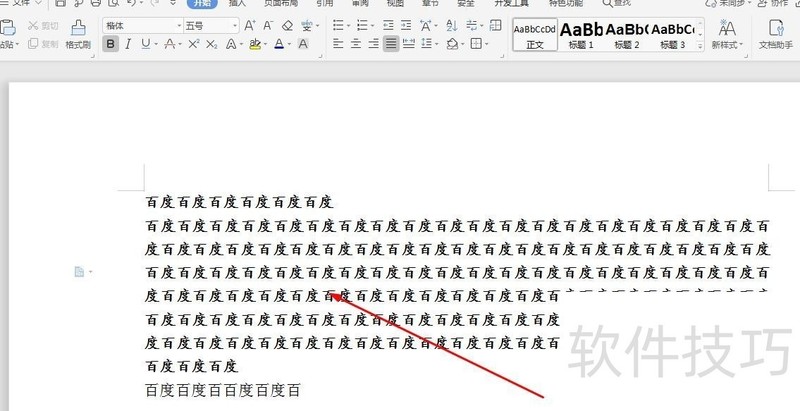The image size is (800, 411).
Task: Click the bulleted list icon
Action: click(x=338, y=25)
